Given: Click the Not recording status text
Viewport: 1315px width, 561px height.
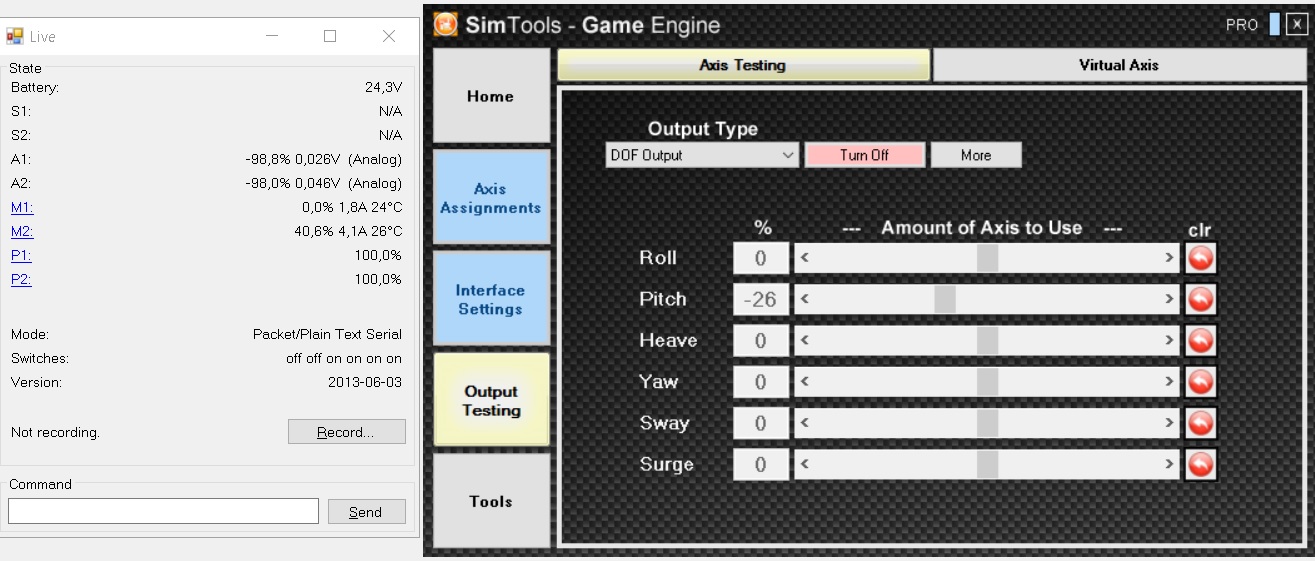Looking at the screenshot, I should (55, 432).
